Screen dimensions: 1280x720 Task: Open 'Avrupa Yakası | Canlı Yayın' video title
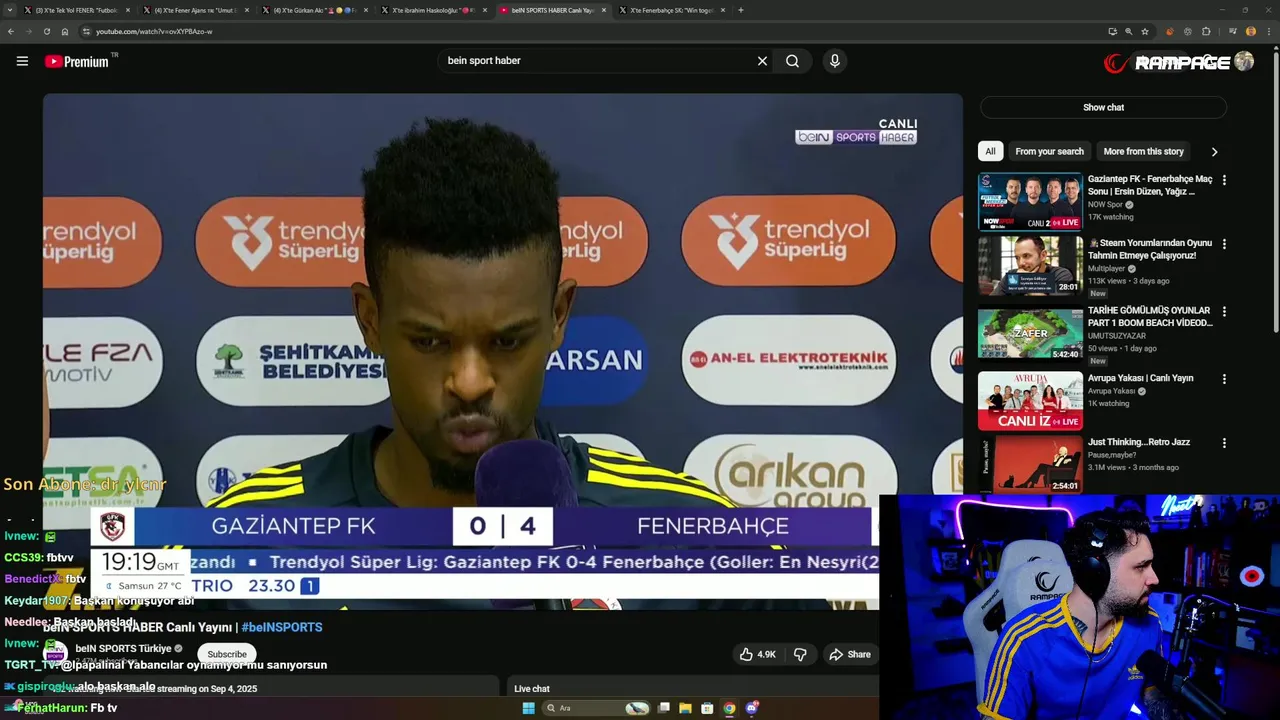pyautogui.click(x=1140, y=379)
